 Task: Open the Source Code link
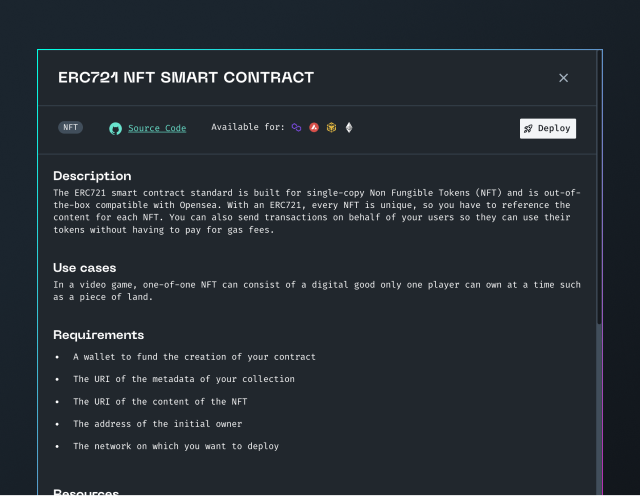[157, 128]
